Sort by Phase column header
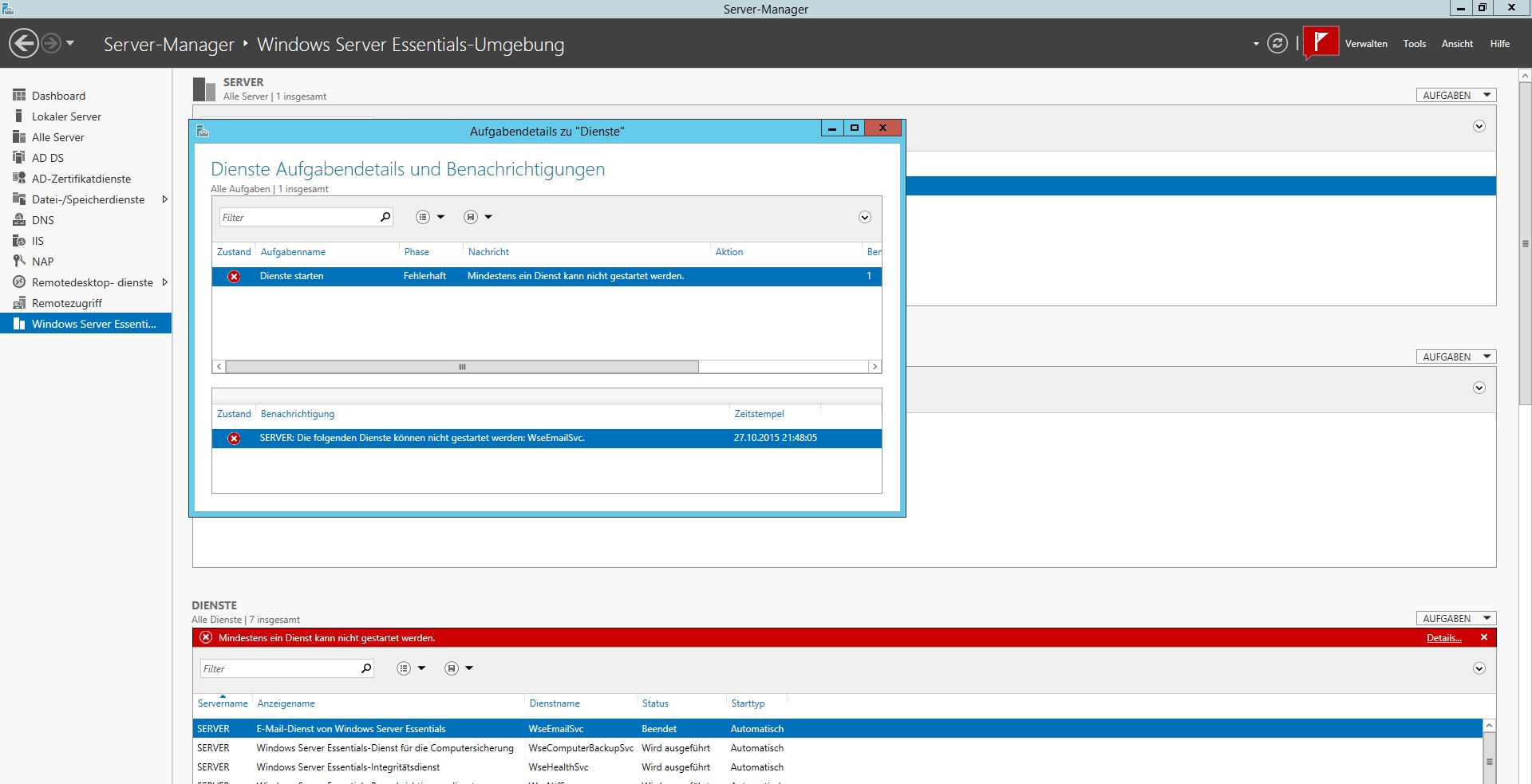Image resolution: width=1532 pixels, height=784 pixels. (x=417, y=252)
